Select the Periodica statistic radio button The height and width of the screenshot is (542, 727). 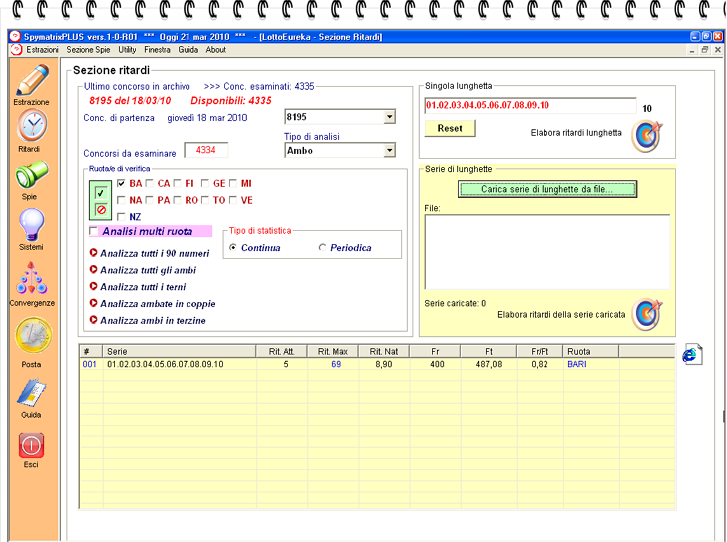tap(322, 248)
